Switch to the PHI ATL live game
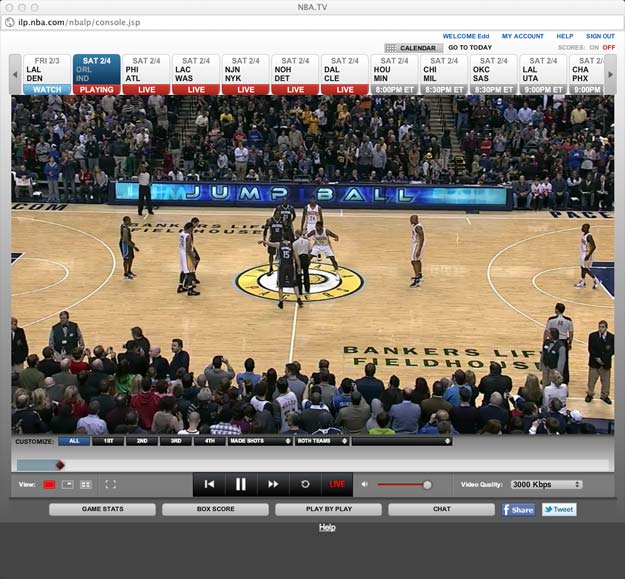The height and width of the screenshot is (579, 625). 146,75
